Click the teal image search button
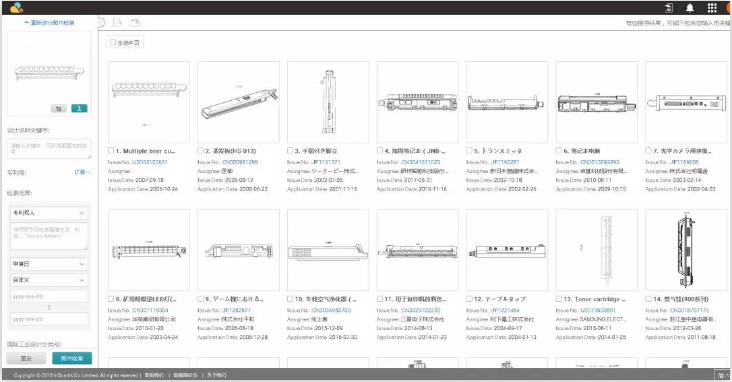This screenshot has height=382, width=732. (x=72, y=359)
